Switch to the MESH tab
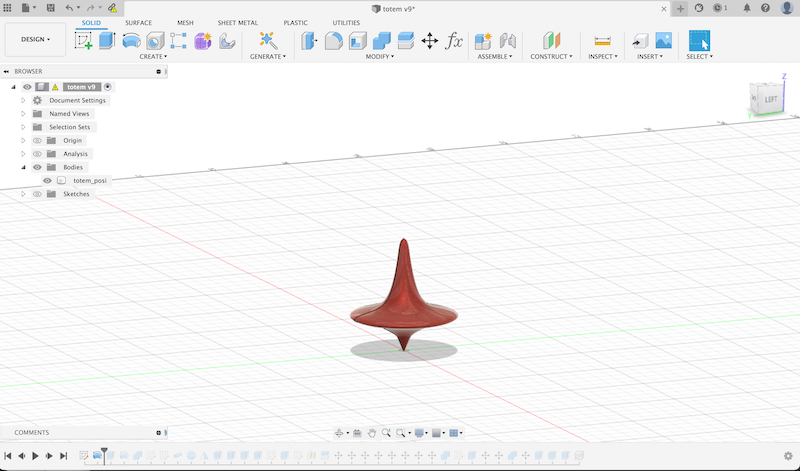This screenshot has width=800, height=471. click(x=185, y=23)
